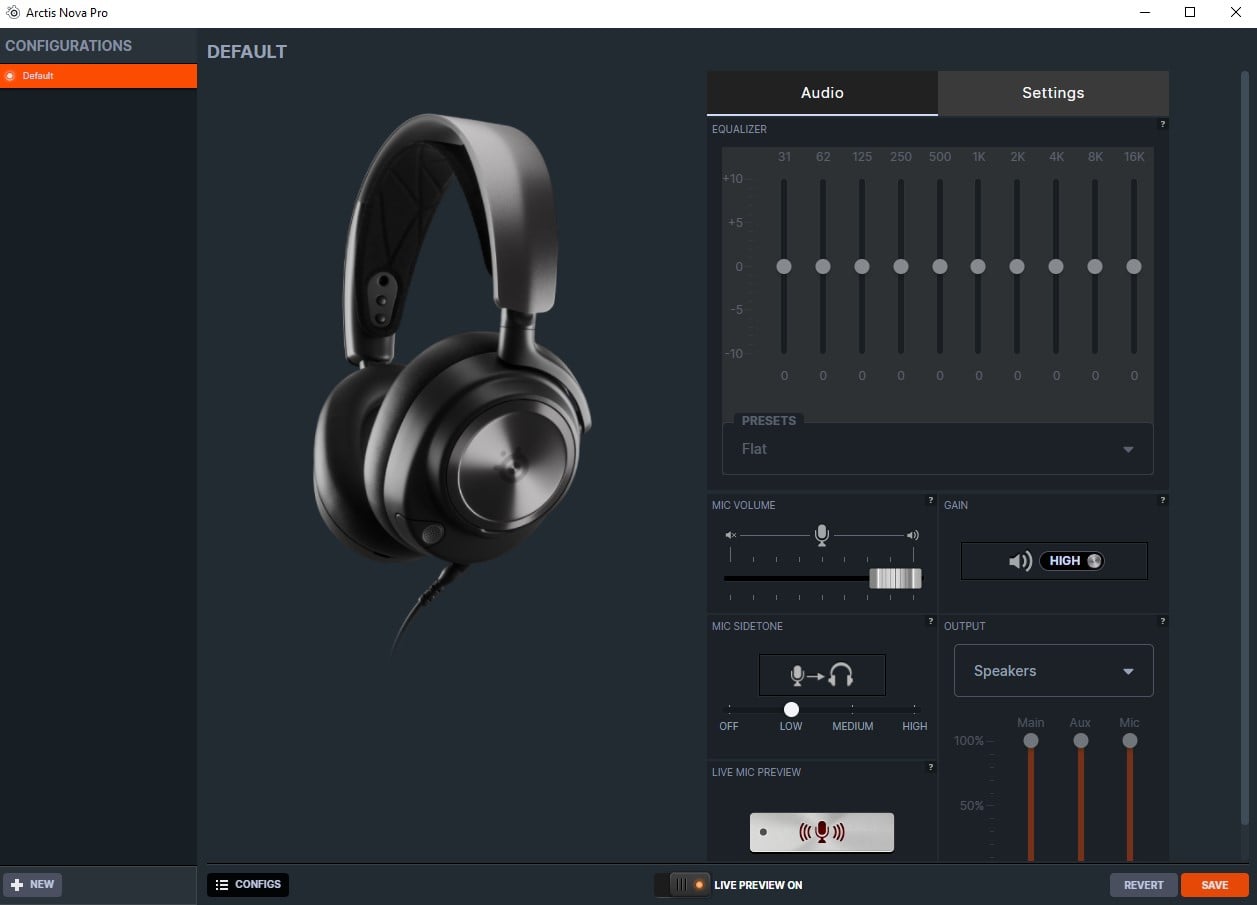Screen dimensions: 1257x905
Task: Select the Default configuration radio button
Action: coord(10,76)
